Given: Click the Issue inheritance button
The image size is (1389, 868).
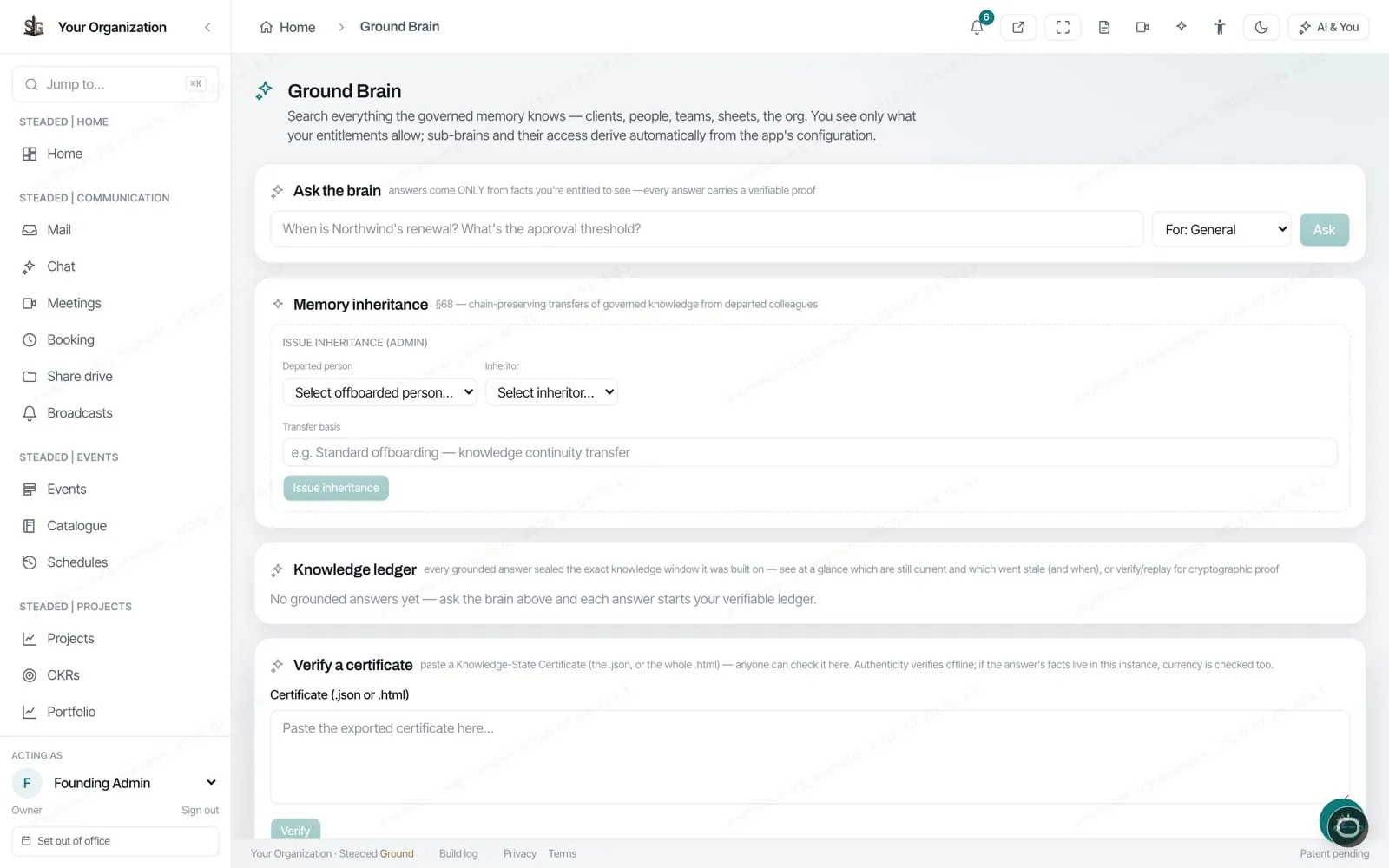Looking at the screenshot, I should [336, 488].
